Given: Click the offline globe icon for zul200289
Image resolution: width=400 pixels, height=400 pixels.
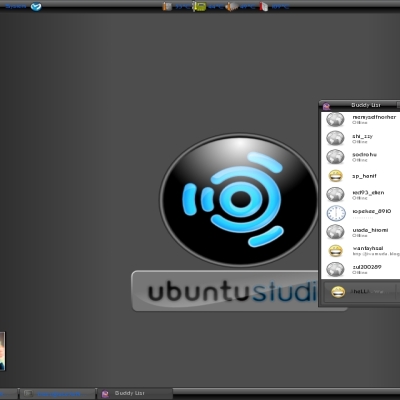Looking at the screenshot, I should pyautogui.click(x=335, y=269).
